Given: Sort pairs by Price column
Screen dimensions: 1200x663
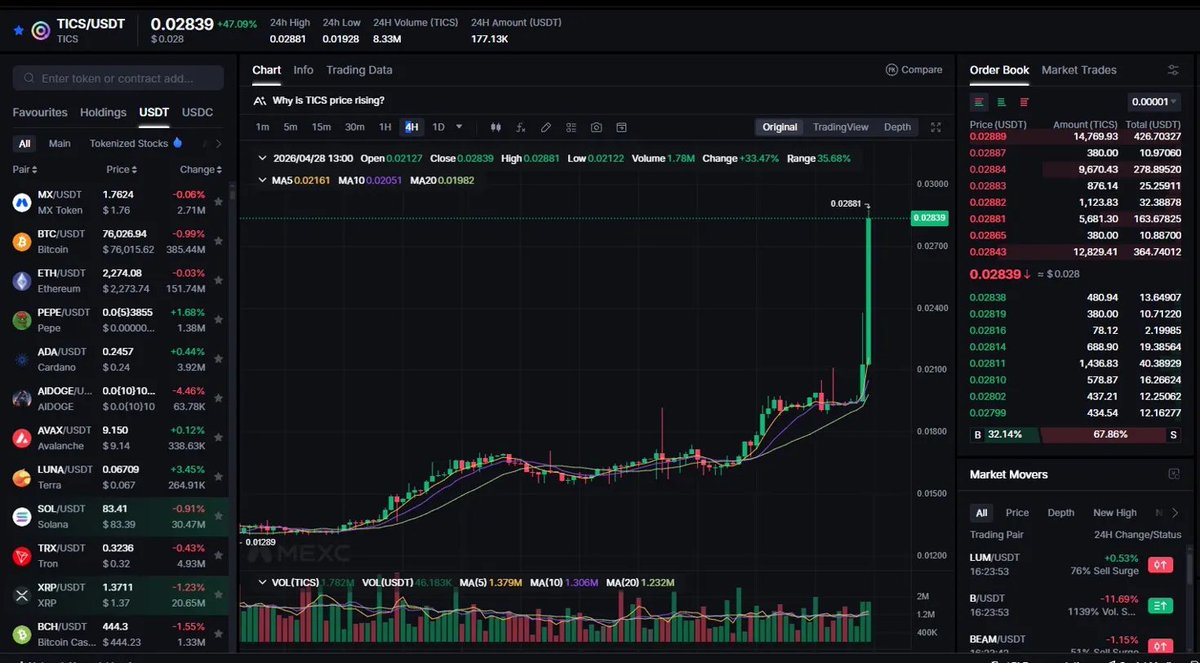Looking at the screenshot, I should point(121,170).
